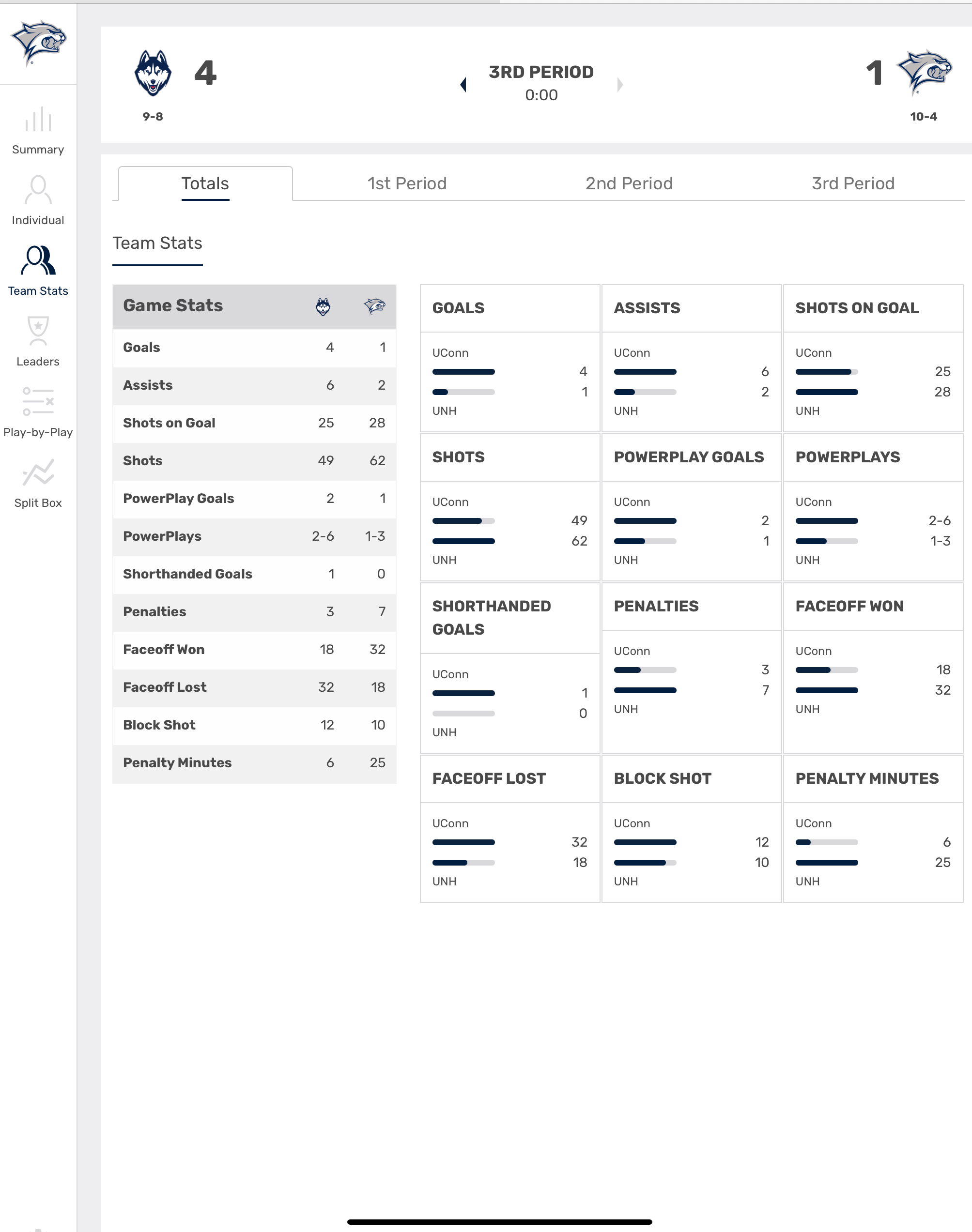
Task: Click UNH Penalty Minutes value 25 in table
Action: coord(377,763)
